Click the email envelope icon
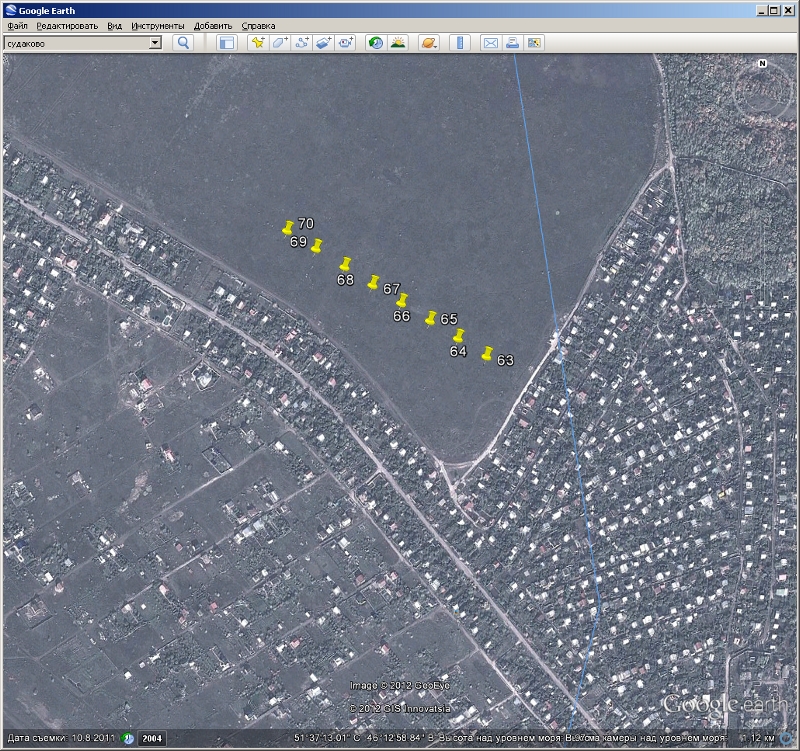The image size is (800, 751). (491, 43)
